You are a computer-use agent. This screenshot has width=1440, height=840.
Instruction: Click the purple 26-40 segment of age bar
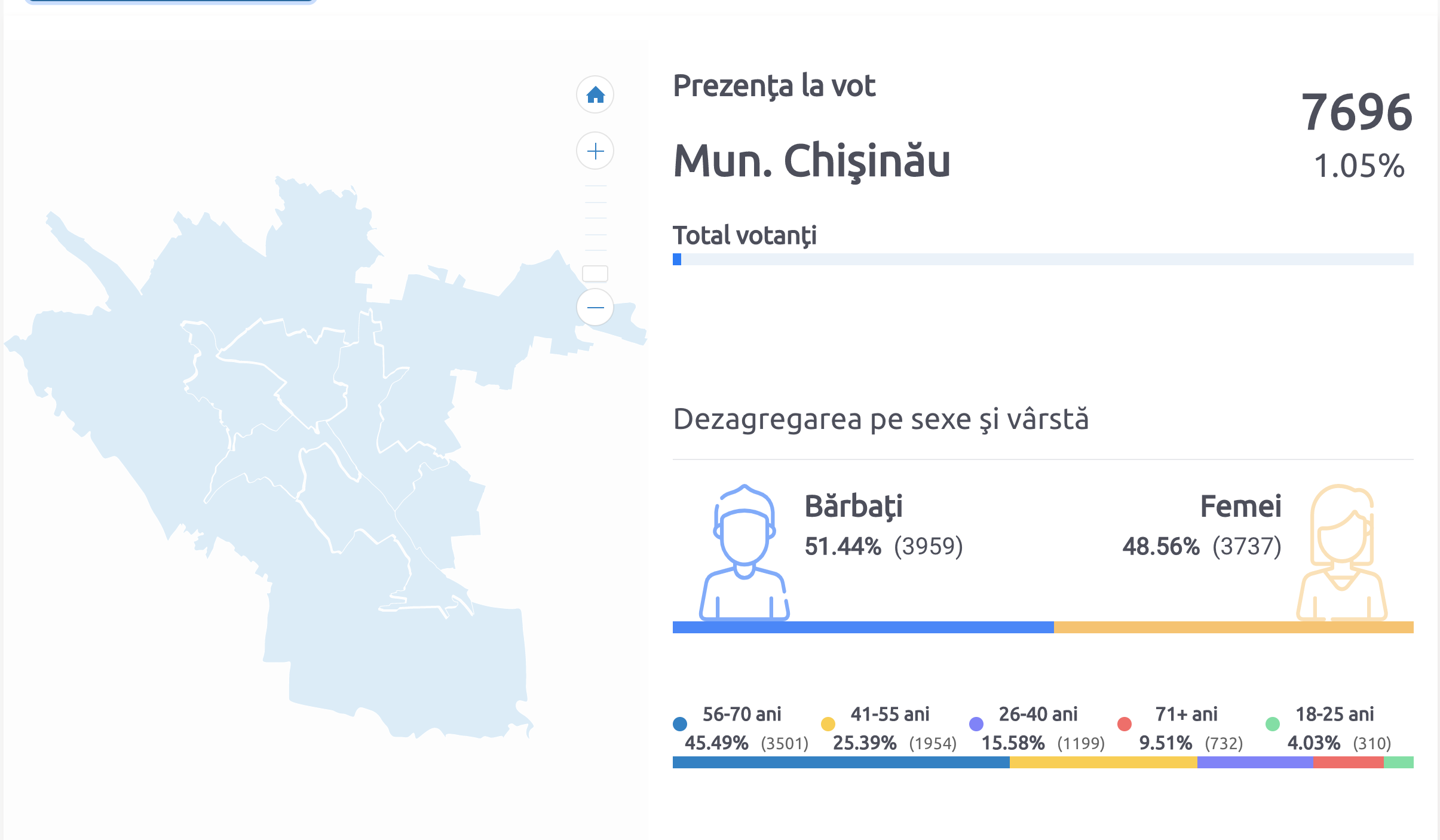[x=1255, y=762]
